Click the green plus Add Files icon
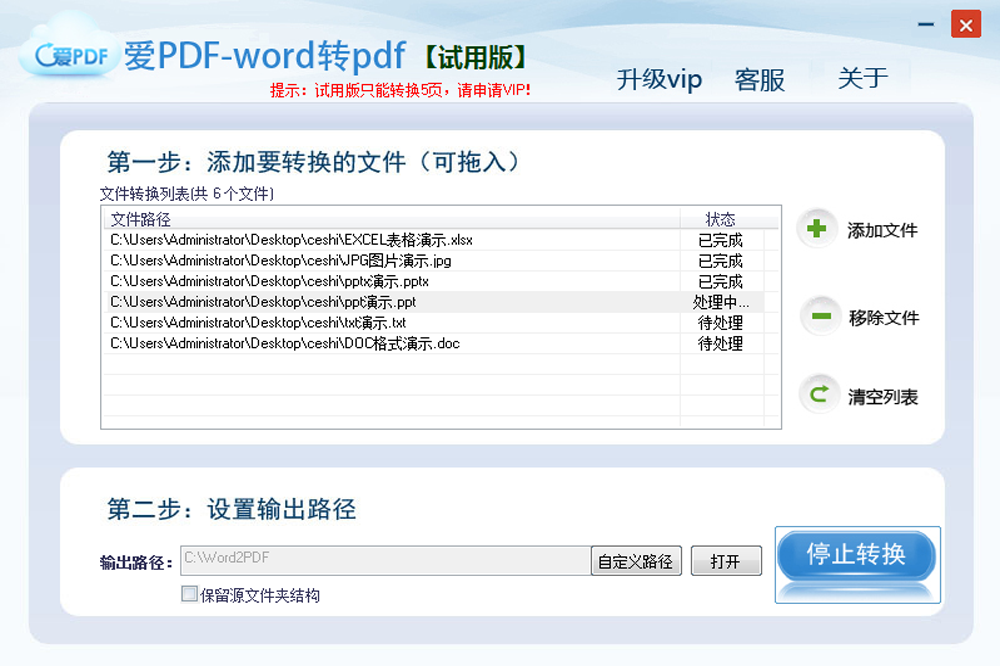Viewport: 1000px width, 666px height. 818,229
